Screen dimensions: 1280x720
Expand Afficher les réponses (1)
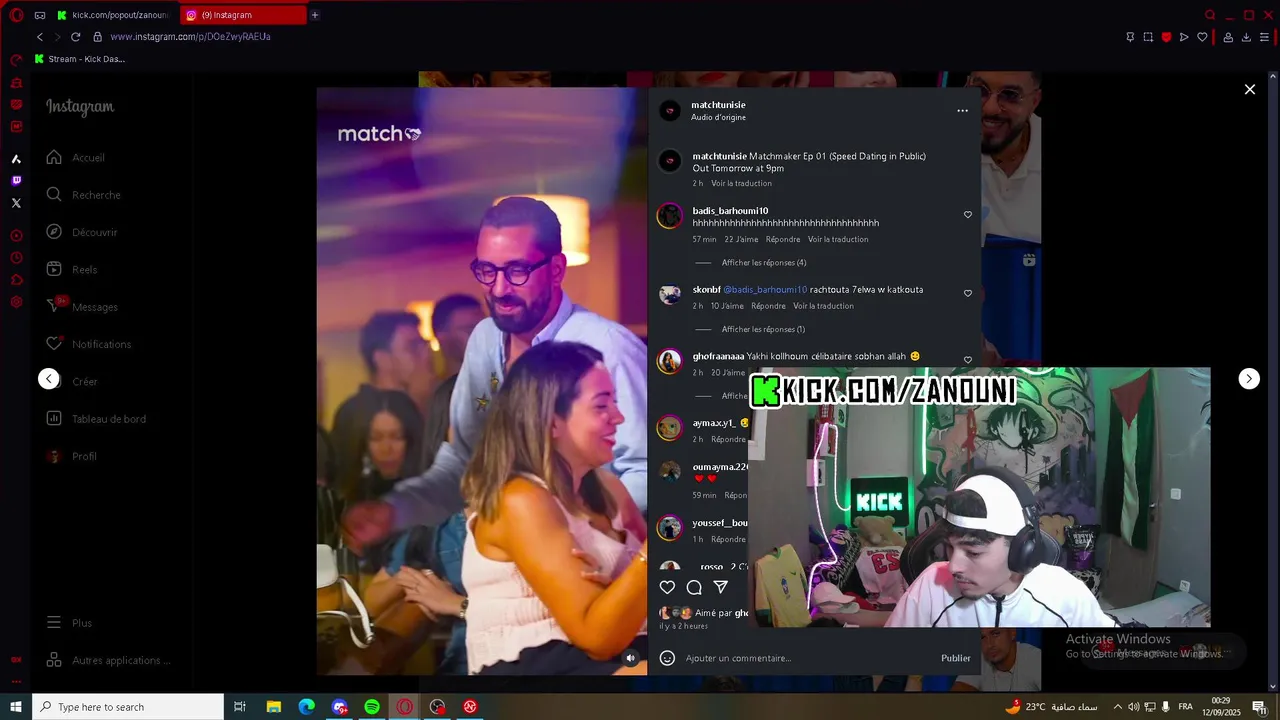pyautogui.click(x=763, y=330)
